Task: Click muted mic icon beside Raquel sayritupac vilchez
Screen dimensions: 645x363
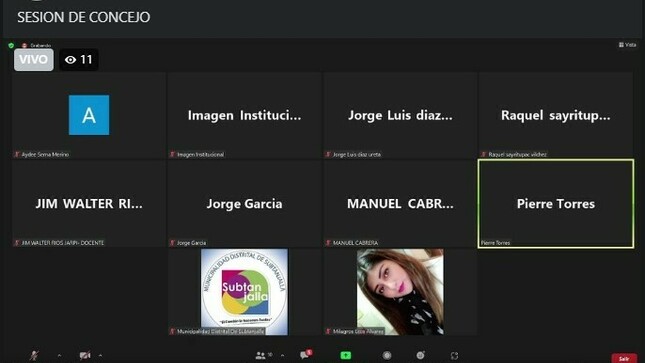Action: pos(484,154)
